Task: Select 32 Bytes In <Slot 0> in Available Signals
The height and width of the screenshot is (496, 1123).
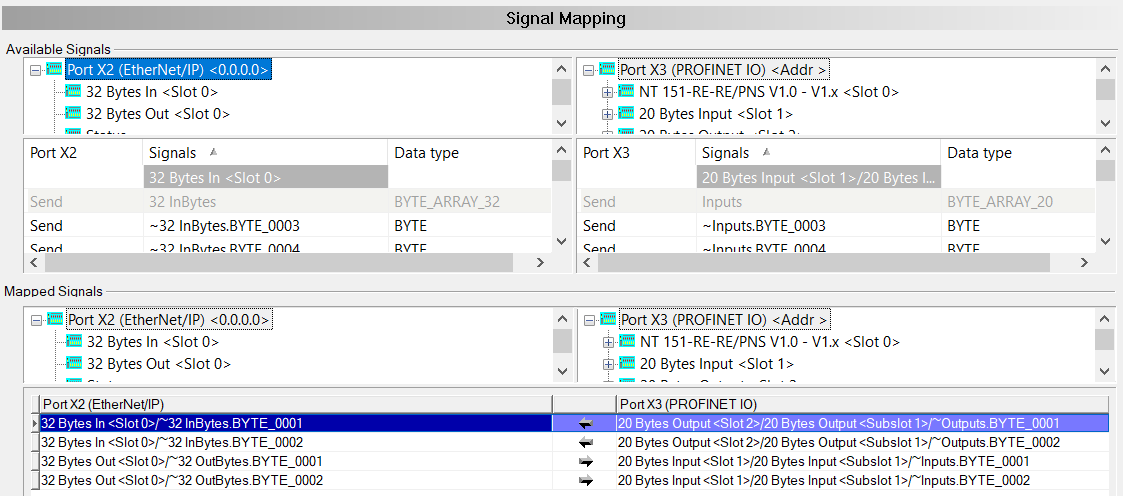Action: pyautogui.click(x=152, y=92)
